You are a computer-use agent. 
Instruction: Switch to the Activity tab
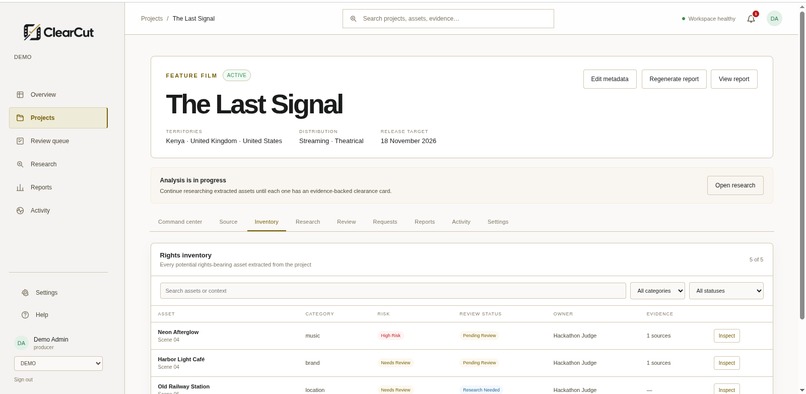point(461,222)
